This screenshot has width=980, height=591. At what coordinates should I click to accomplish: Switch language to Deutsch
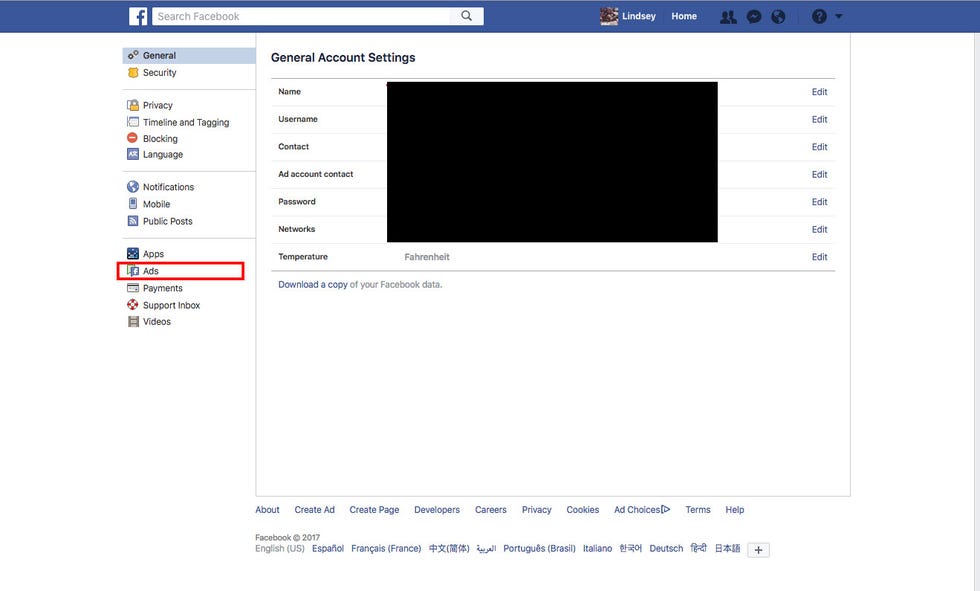click(666, 549)
